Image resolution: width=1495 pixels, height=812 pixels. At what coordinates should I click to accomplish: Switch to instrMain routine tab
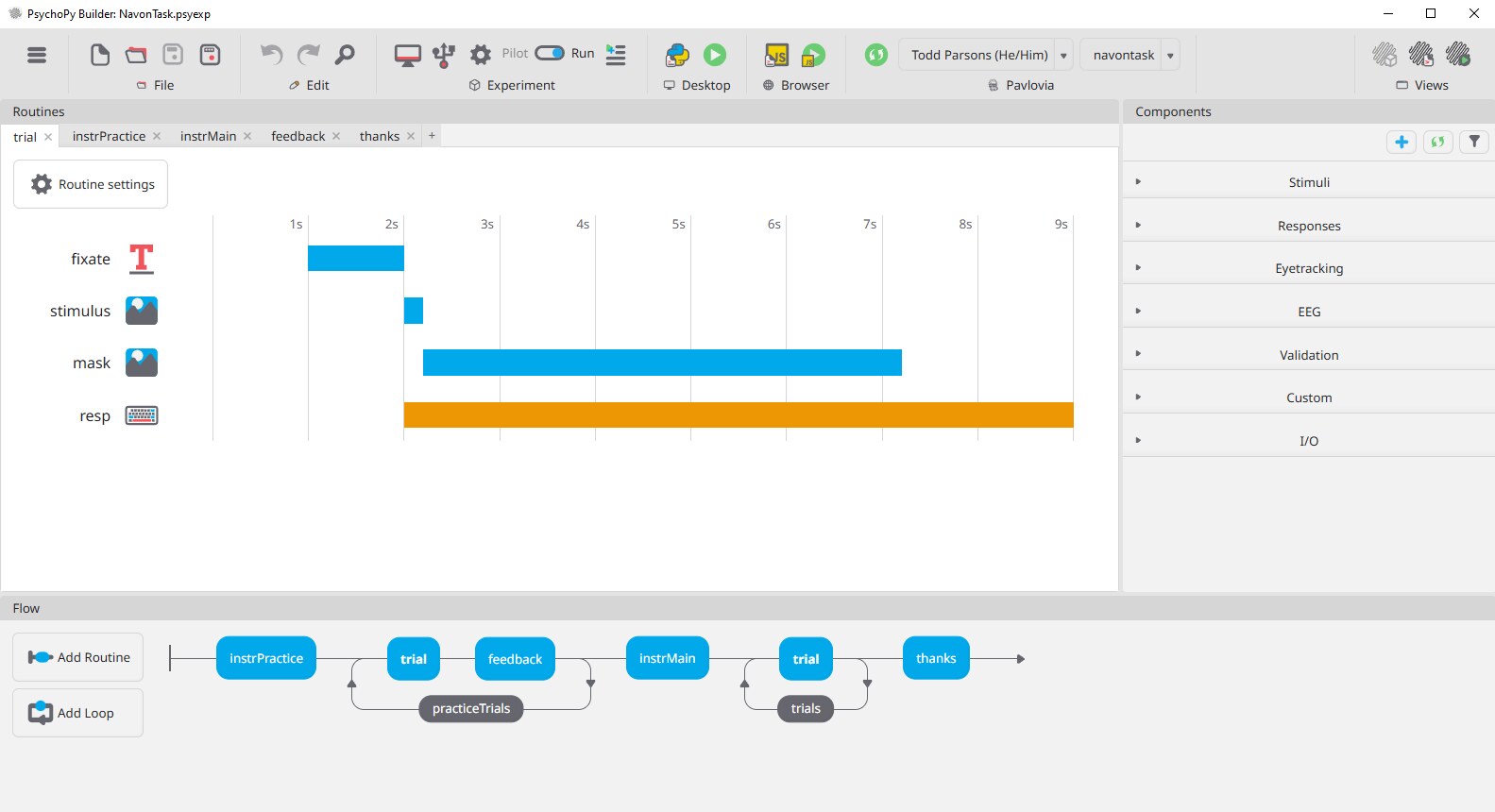click(208, 136)
